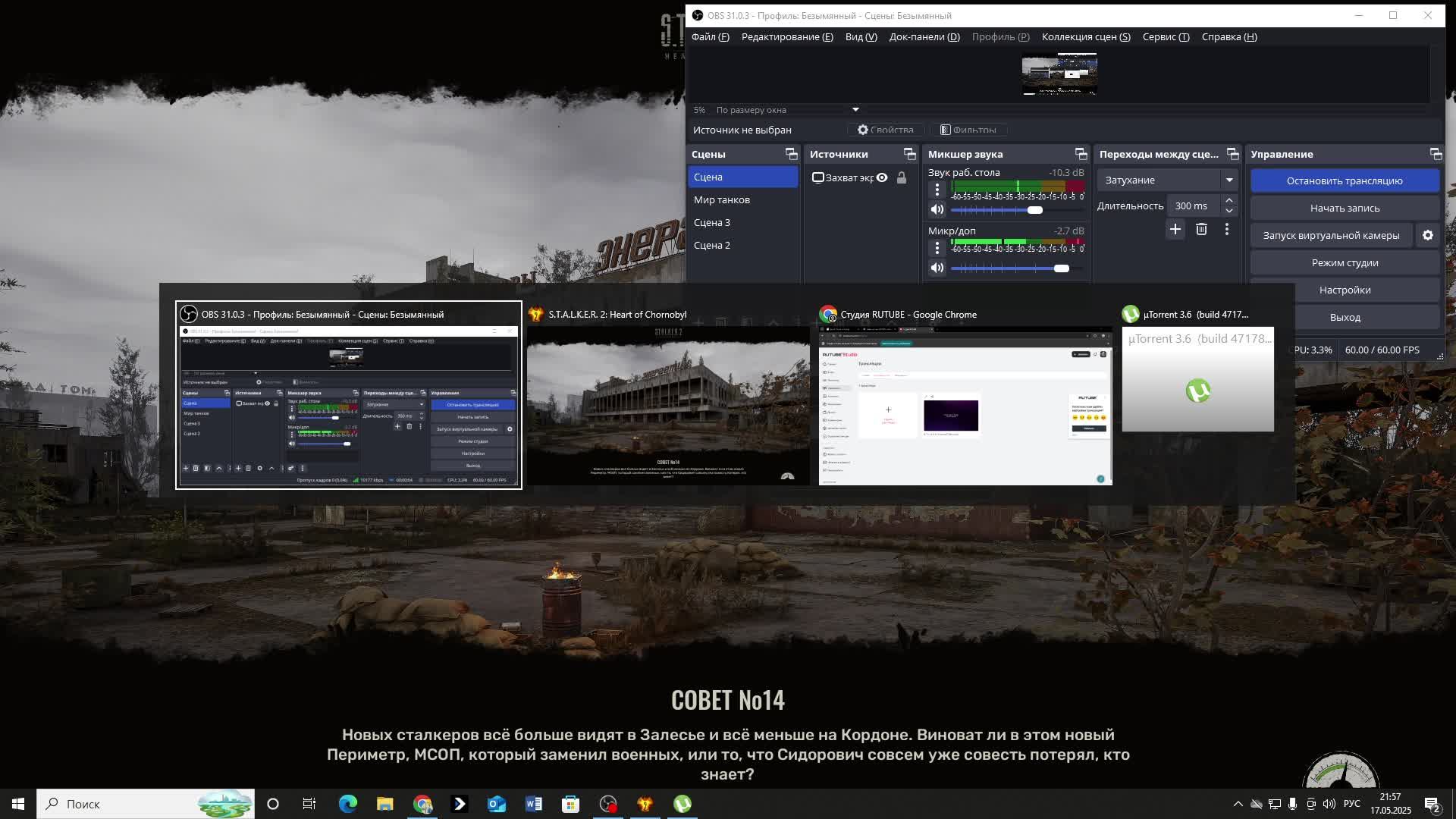Adjust the desktop audio volume slider
1456x819 pixels.
point(1034,210)
